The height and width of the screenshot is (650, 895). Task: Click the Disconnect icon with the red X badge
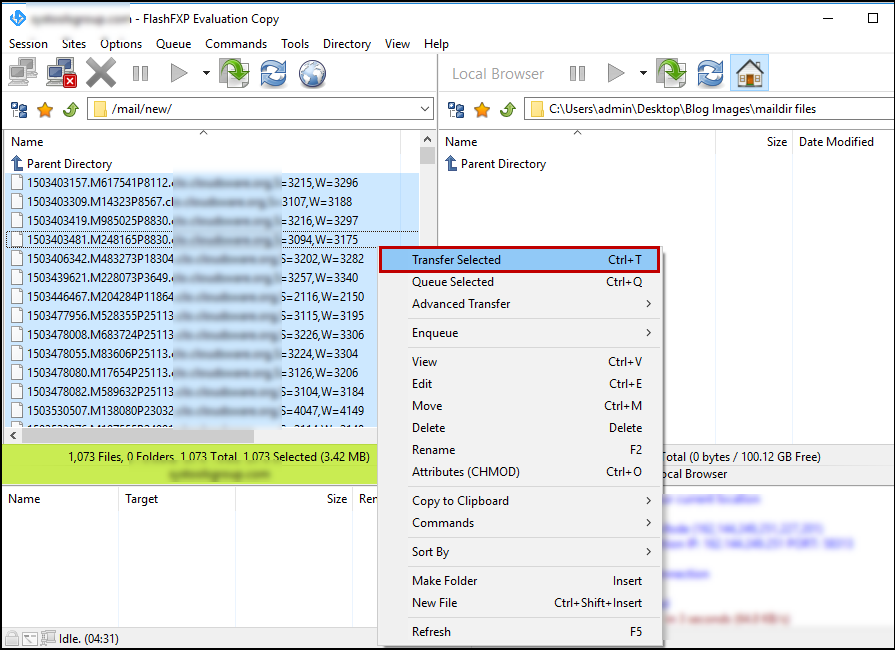click(x=62, y=73)
